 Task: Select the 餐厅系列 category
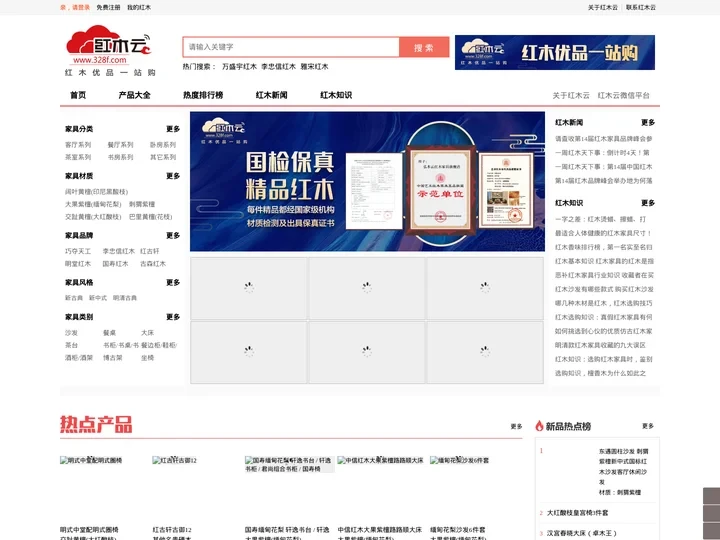[x=120, y=145]
